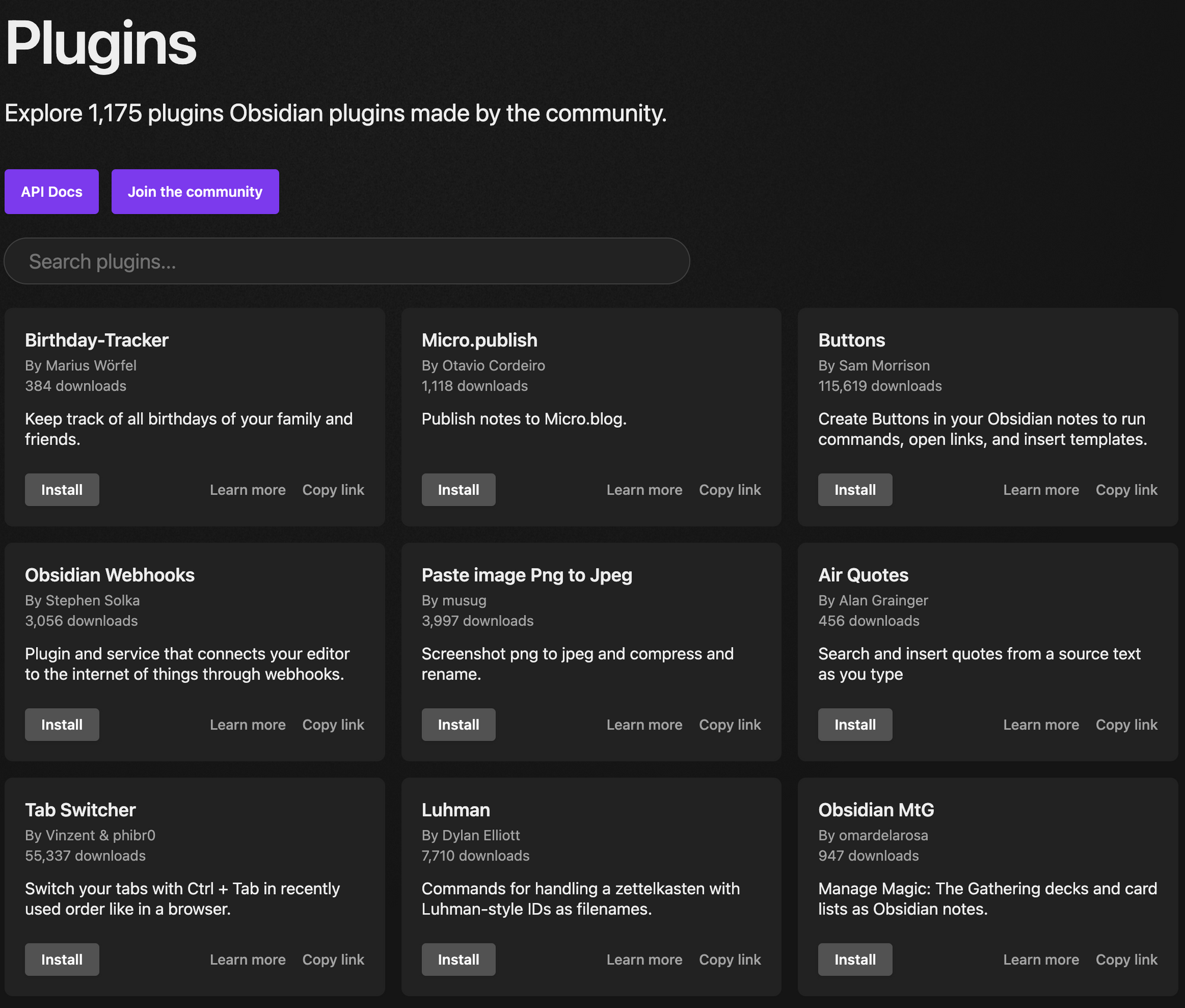Install the Birthday-Tracker plugin
This screenshot has width=1185, height=1008.
click(x=62, y=489)
